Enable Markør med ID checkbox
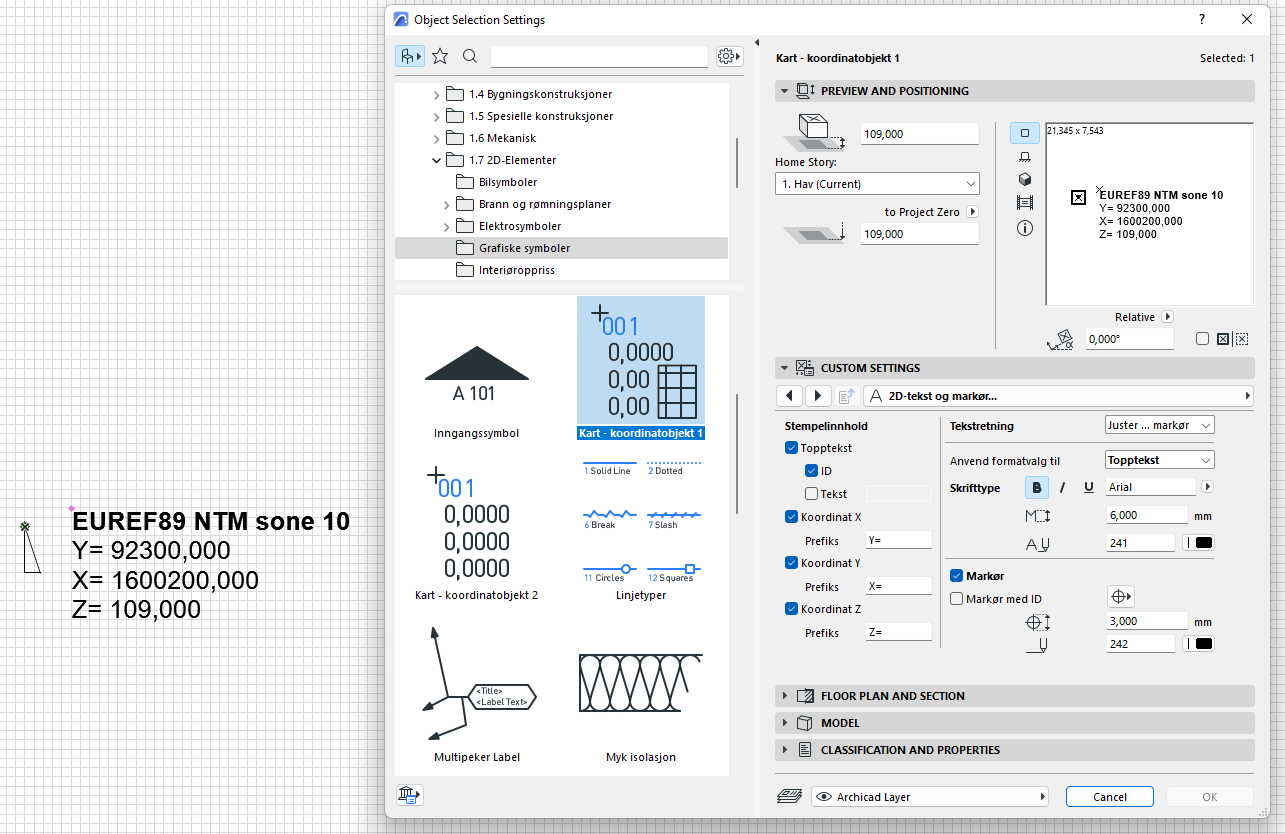Screen dimensions: 1285x834 (957, 599)
